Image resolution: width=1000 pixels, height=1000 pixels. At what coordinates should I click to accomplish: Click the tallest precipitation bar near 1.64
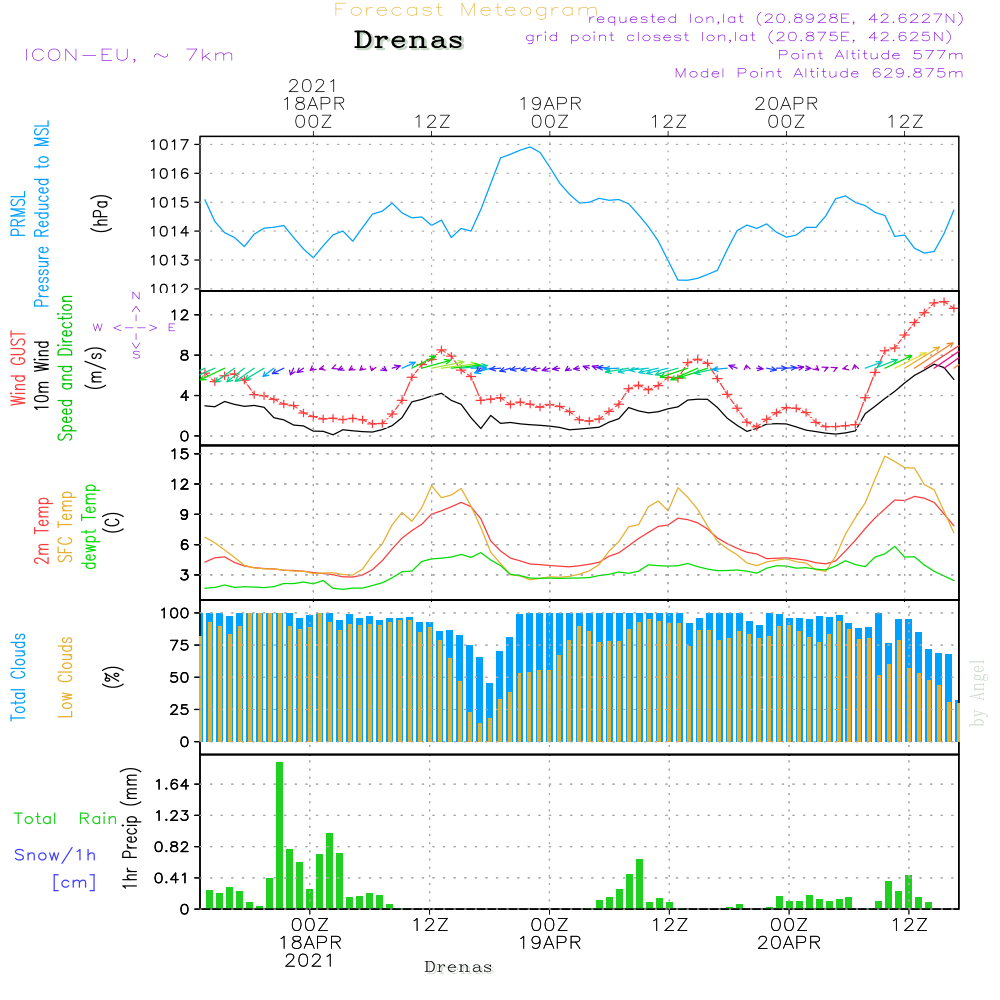point(279,835)
